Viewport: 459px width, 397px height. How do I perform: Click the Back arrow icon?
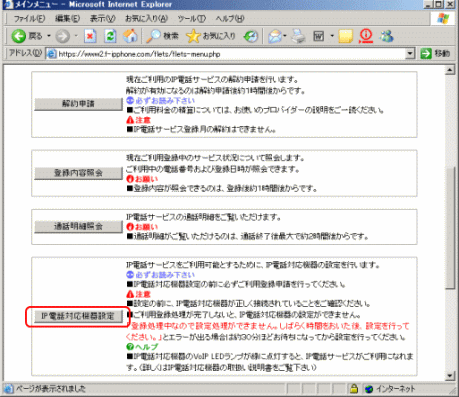tap(19, 36)
